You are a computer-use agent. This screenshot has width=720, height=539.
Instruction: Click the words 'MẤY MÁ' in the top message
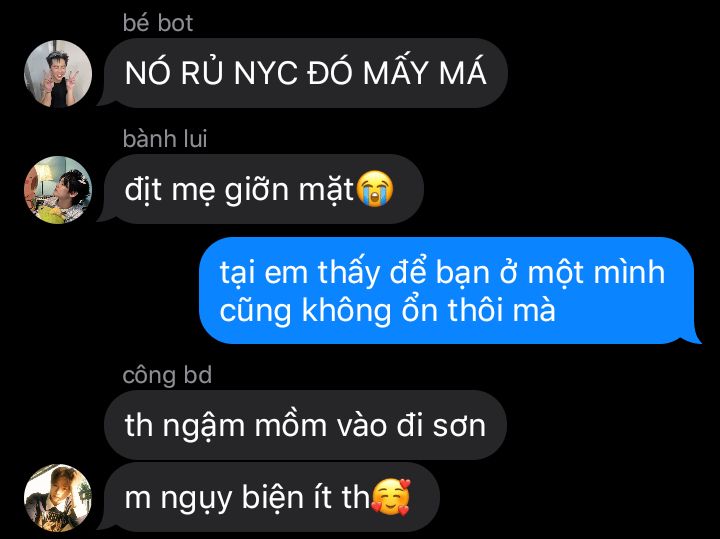424,73
